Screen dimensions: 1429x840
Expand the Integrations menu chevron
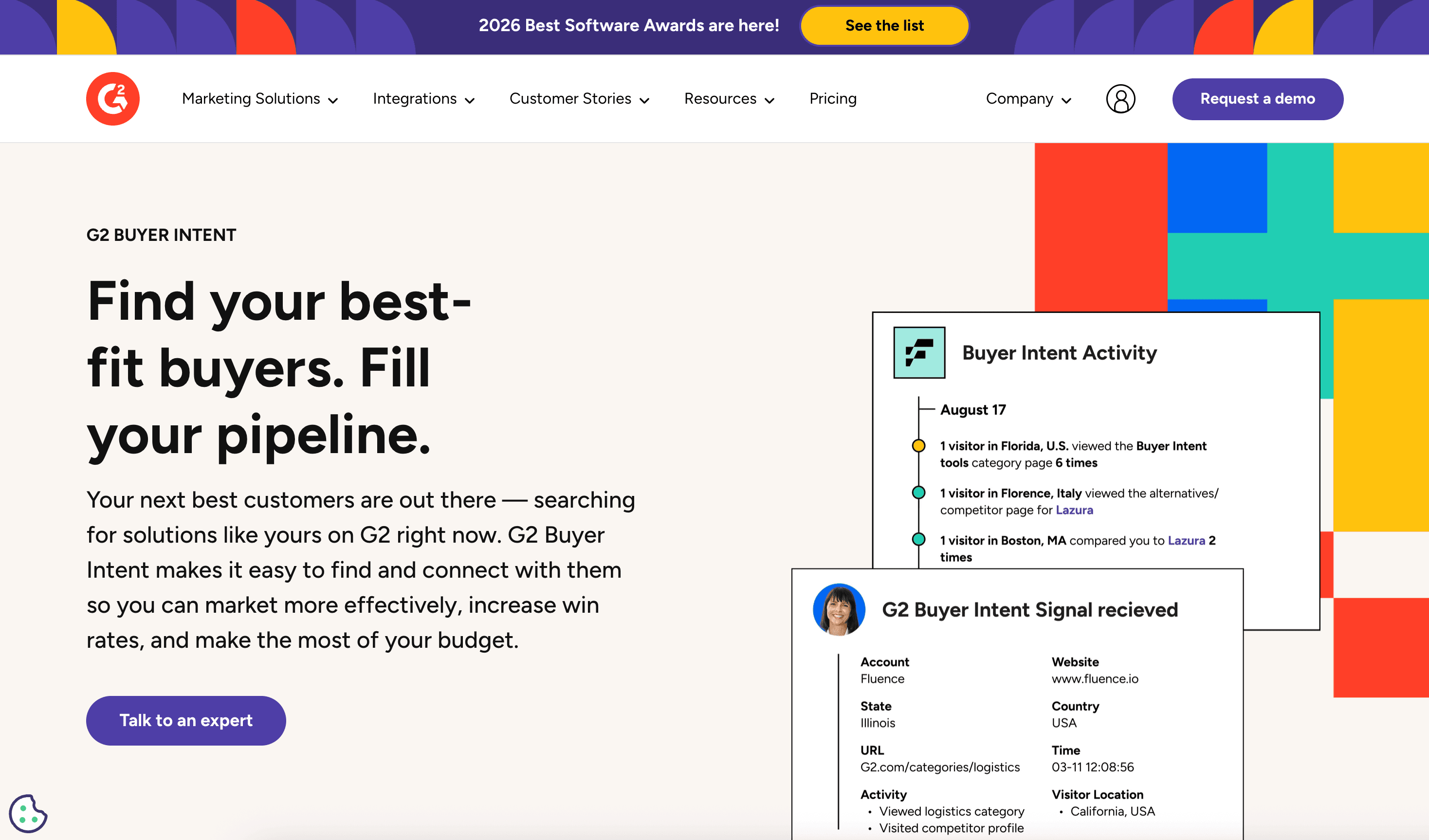(470, 100)
